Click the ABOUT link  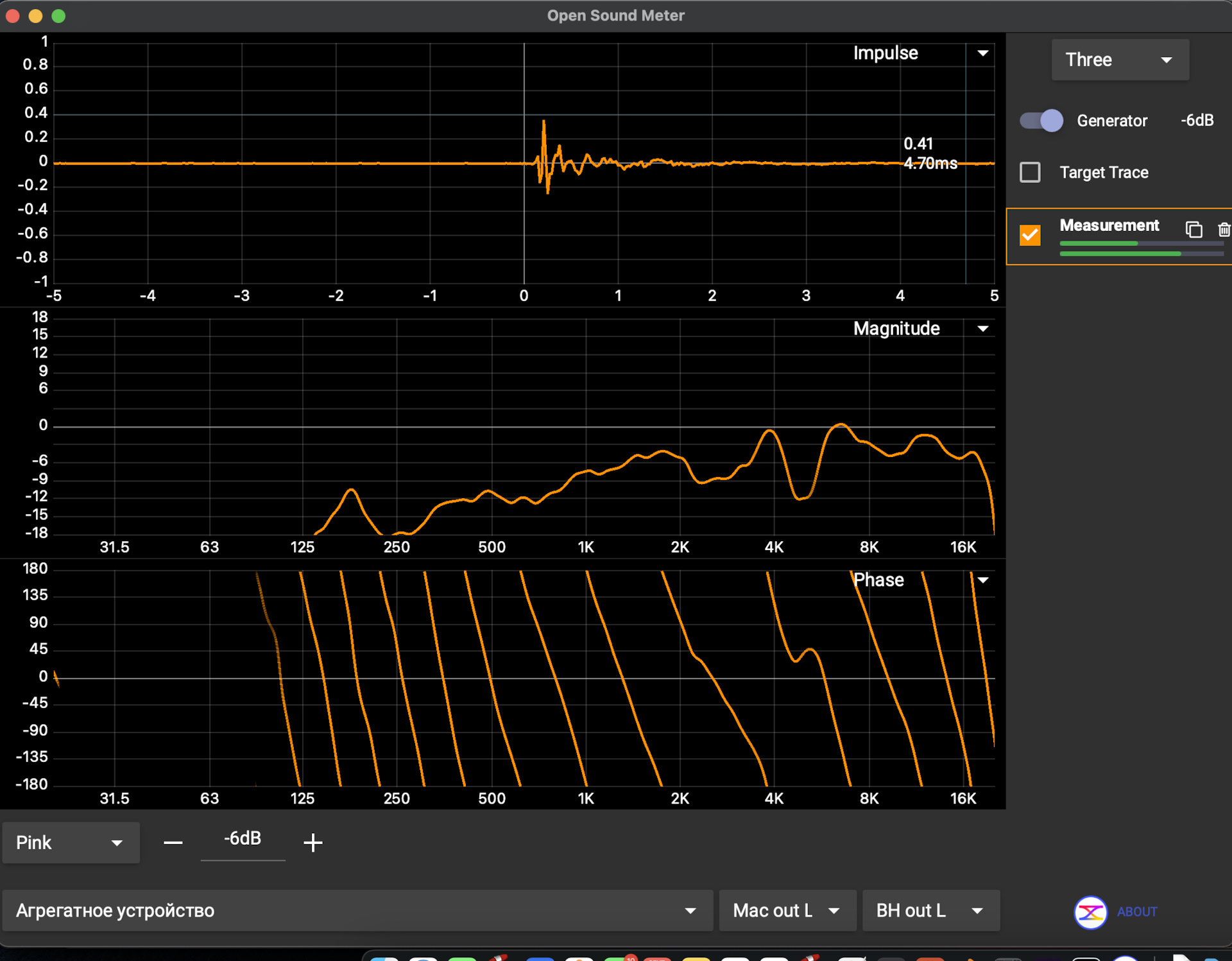click(x=1137, y=912)
